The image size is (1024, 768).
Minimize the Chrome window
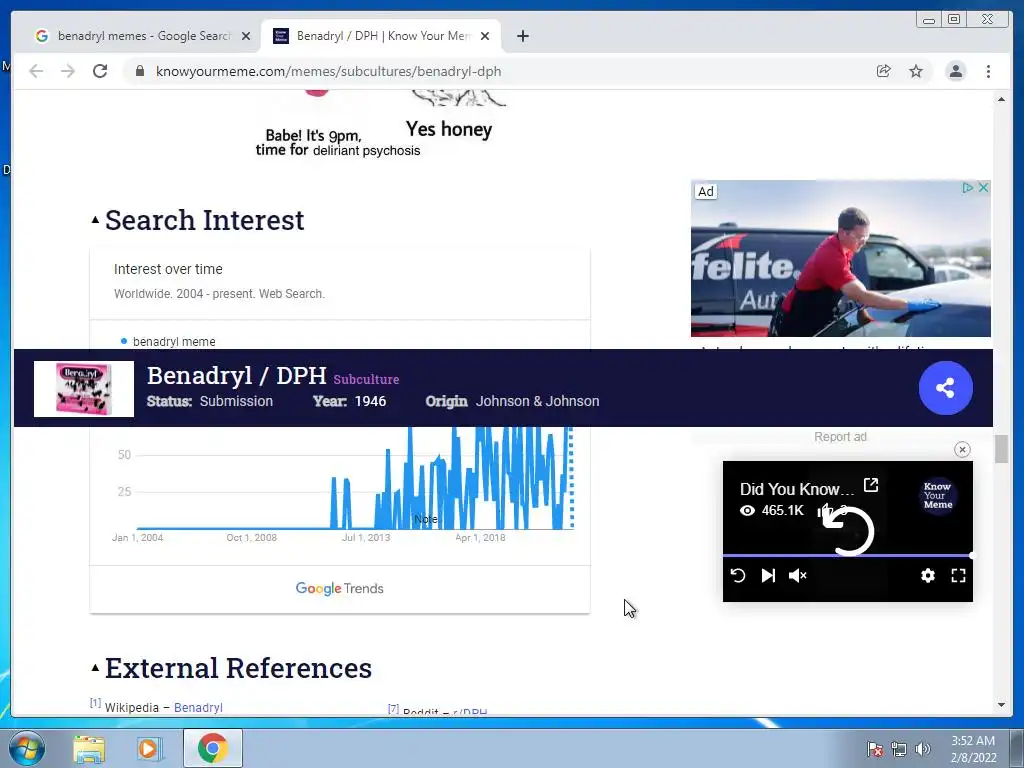point(928,20)
